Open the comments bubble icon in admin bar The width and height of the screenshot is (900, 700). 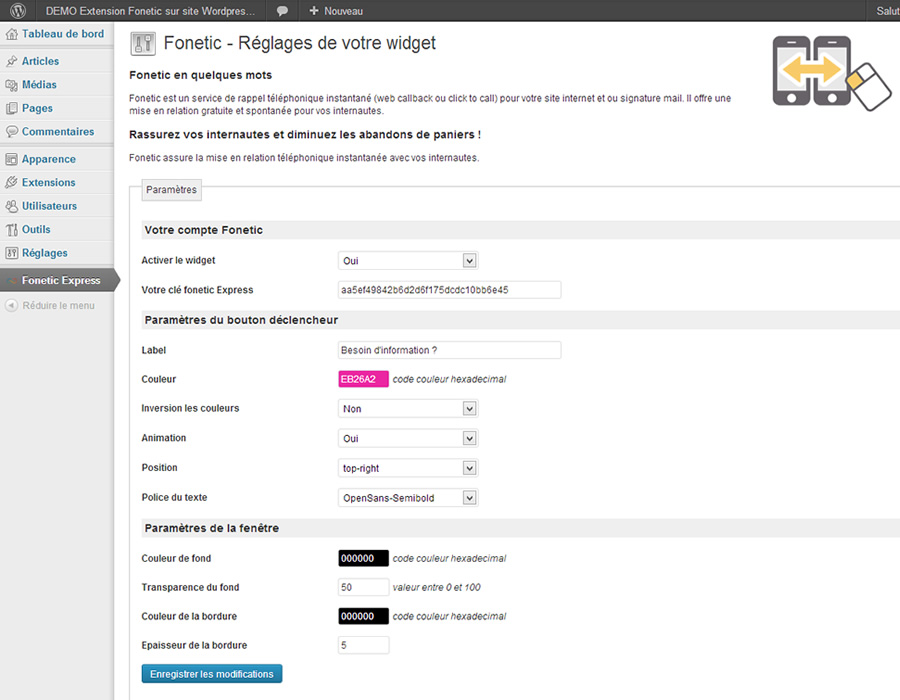(282, 11)
